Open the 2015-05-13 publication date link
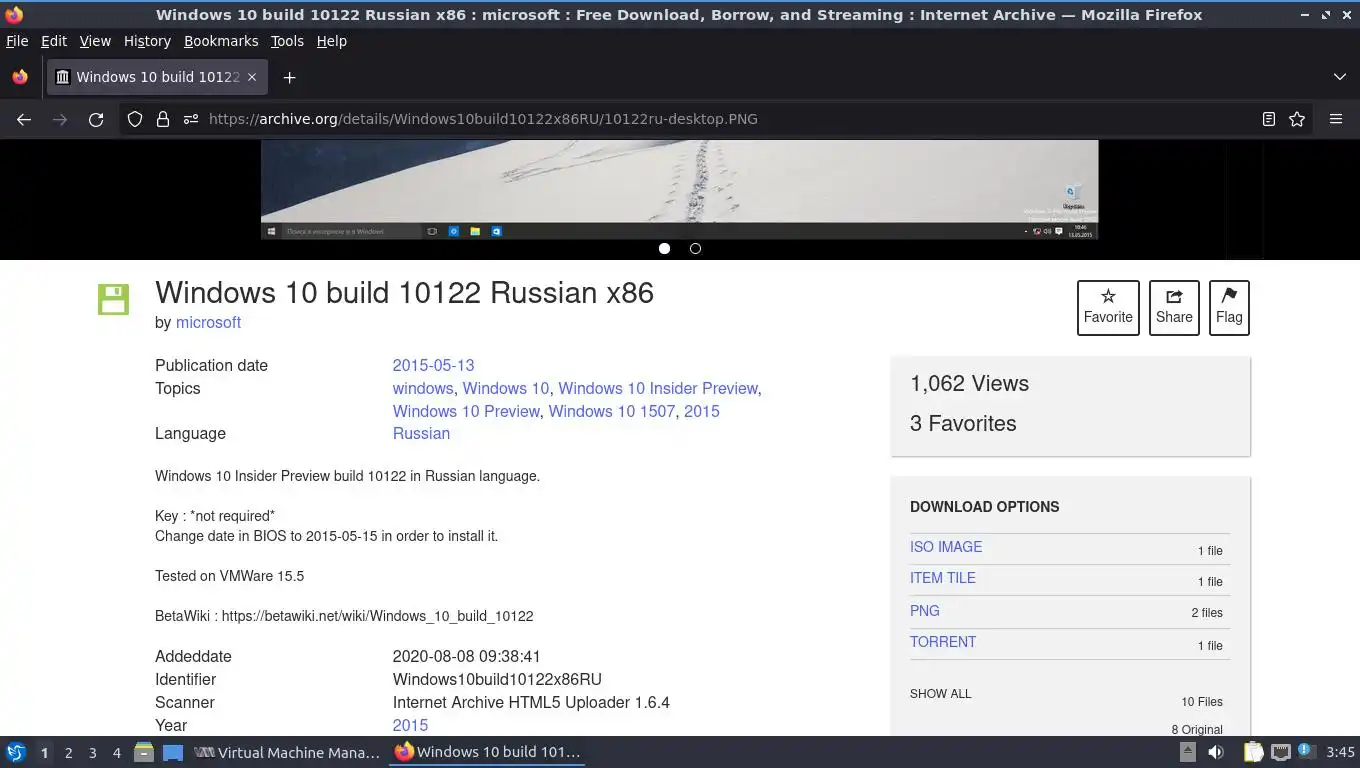Image resolution: width=1360 pixels, height=768 pixels. [x=433, y=365]
